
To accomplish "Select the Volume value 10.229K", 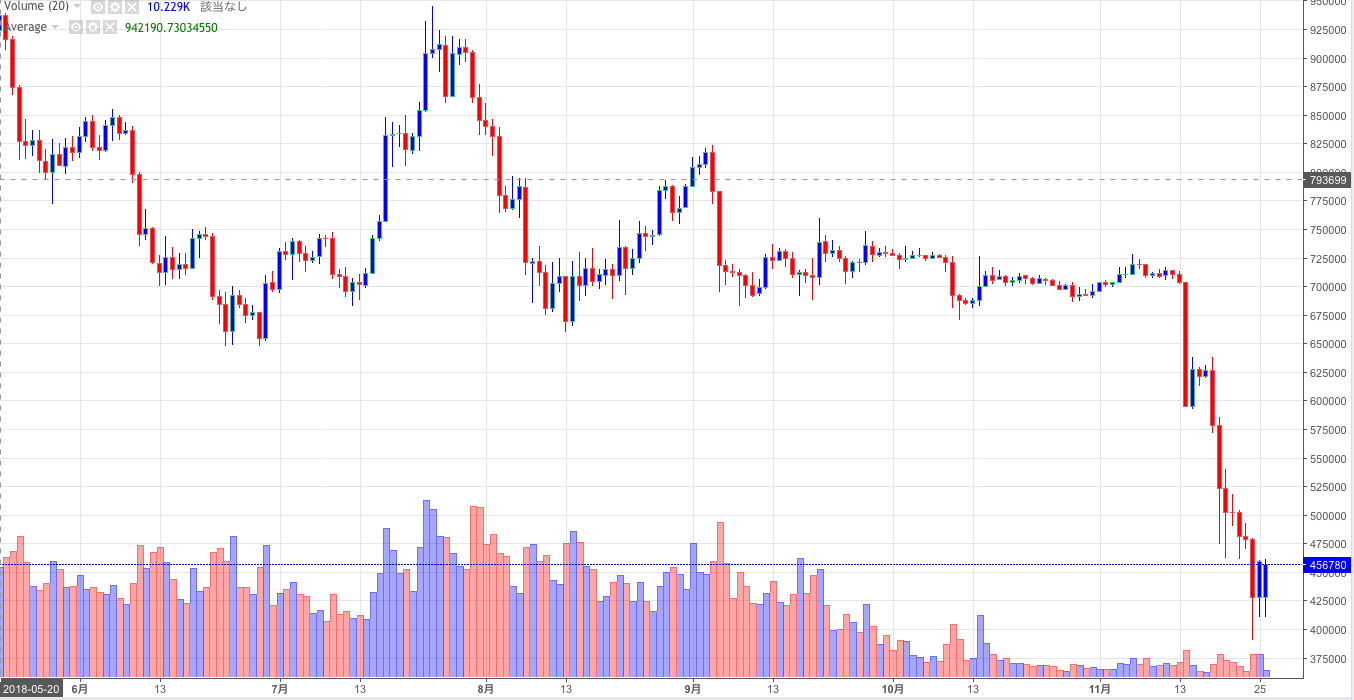I will click(169, 7).
